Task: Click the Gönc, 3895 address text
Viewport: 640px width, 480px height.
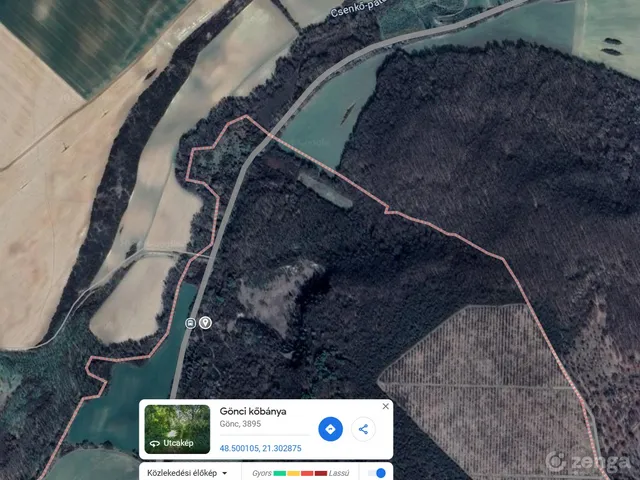Action: [x=240, y=424]
